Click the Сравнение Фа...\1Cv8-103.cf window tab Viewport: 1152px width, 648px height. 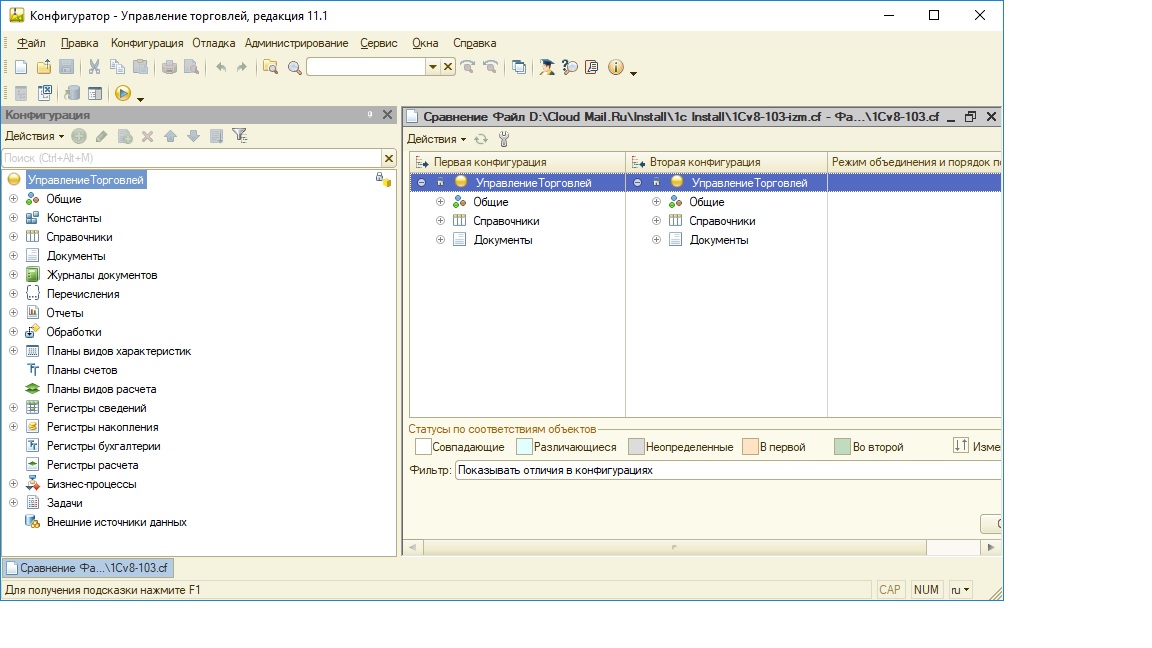pos(87,568)
